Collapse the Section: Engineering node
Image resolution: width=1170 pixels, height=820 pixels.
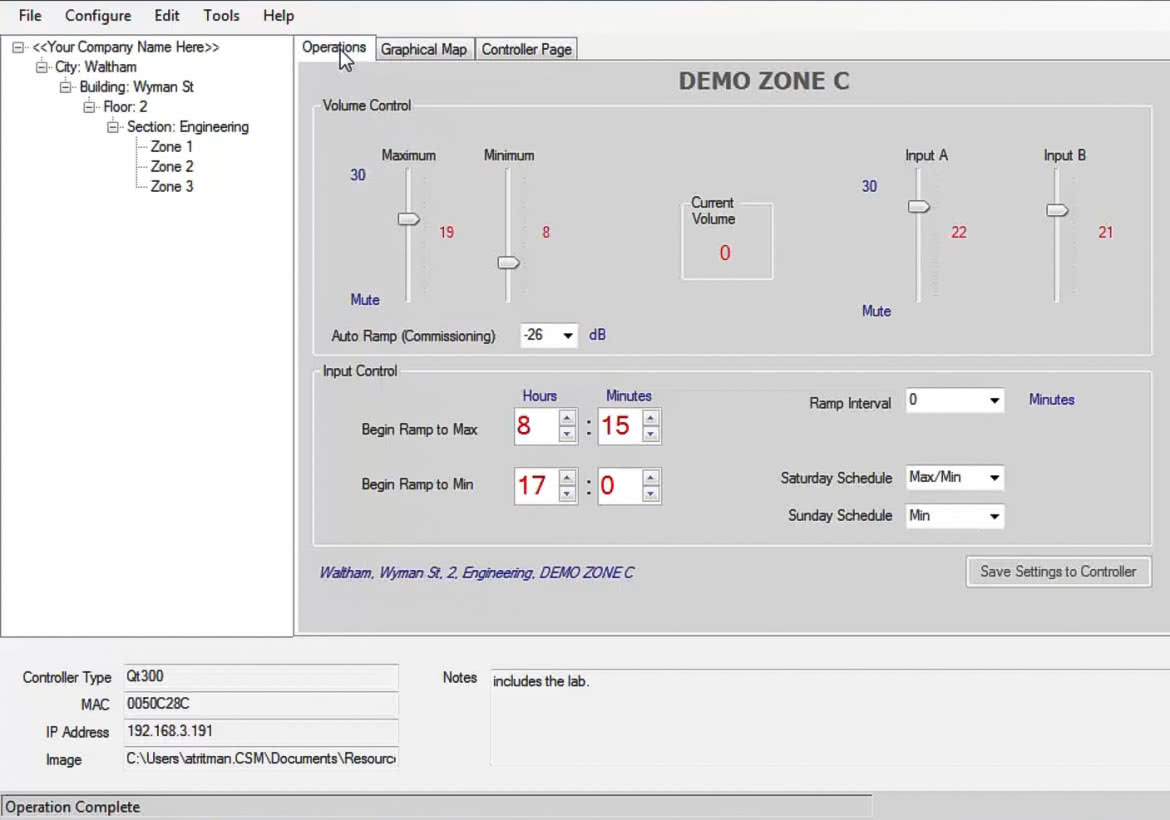(113, 128)
